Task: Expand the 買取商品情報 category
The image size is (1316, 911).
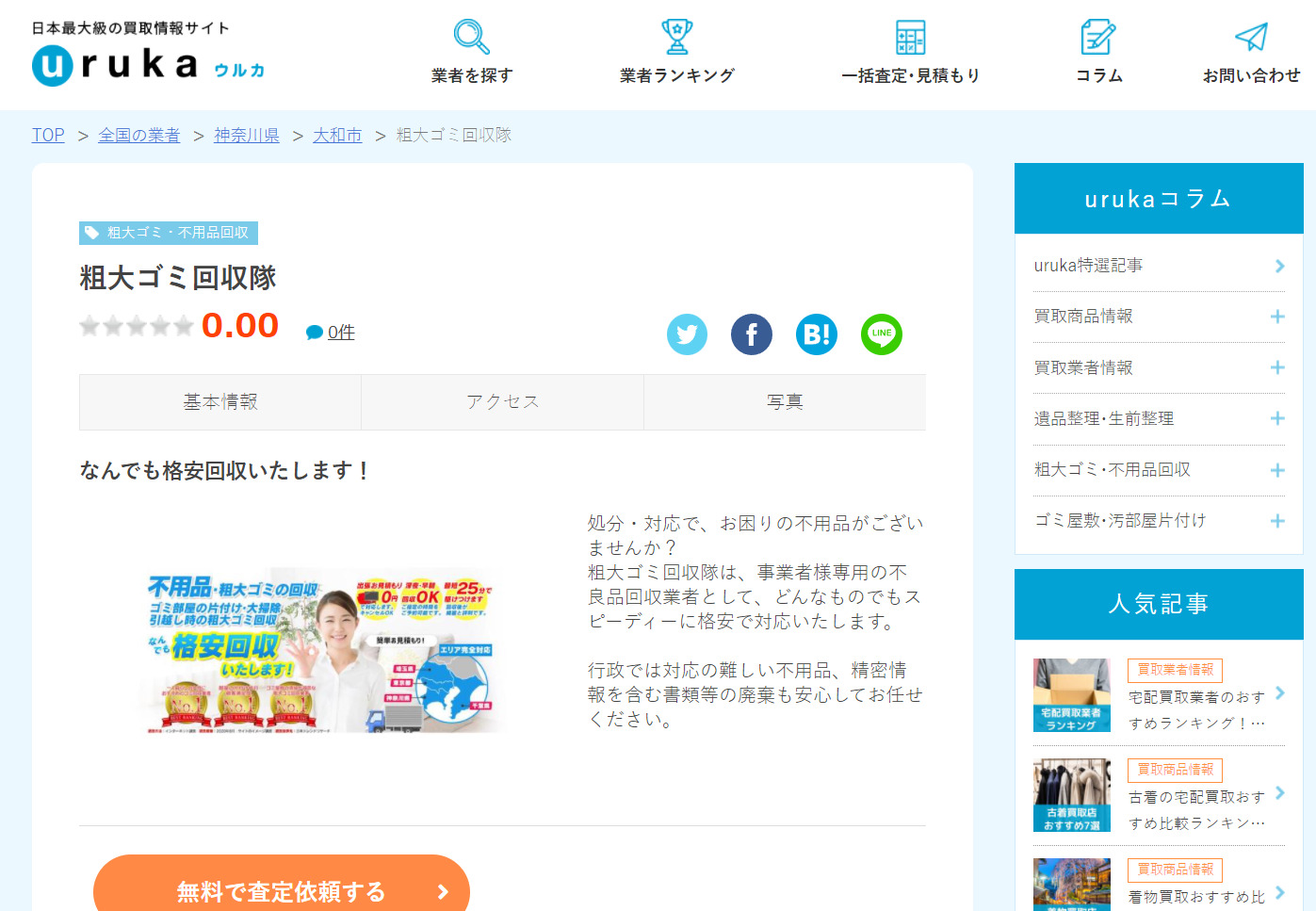Action: (1277, 317)
